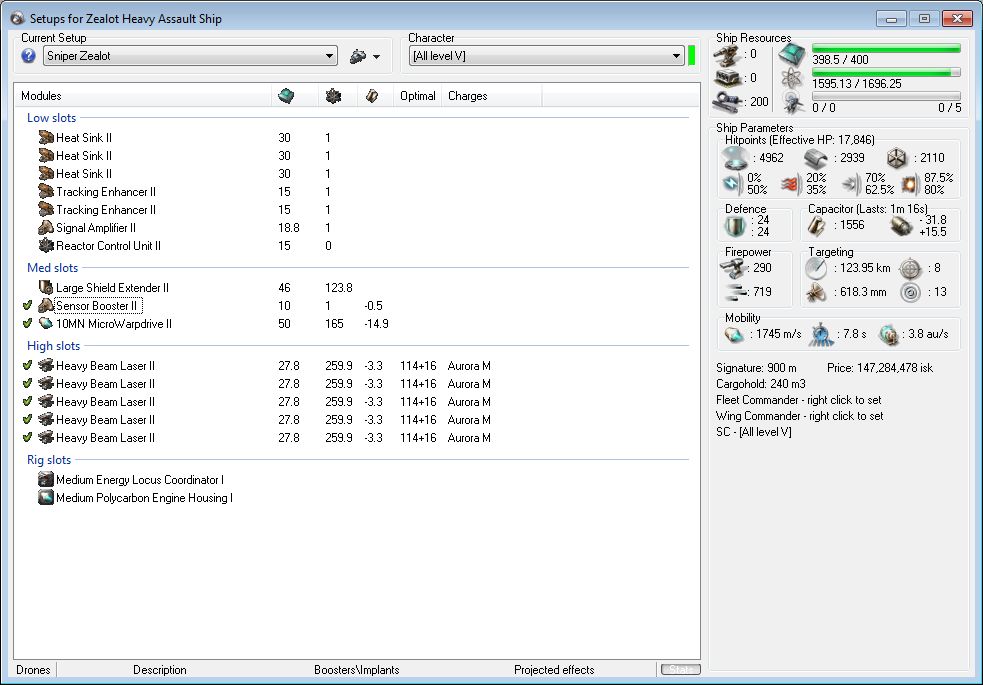
Task: Click the powergrid column header icon
Action: pyautogui.click(x=334, y=96)
